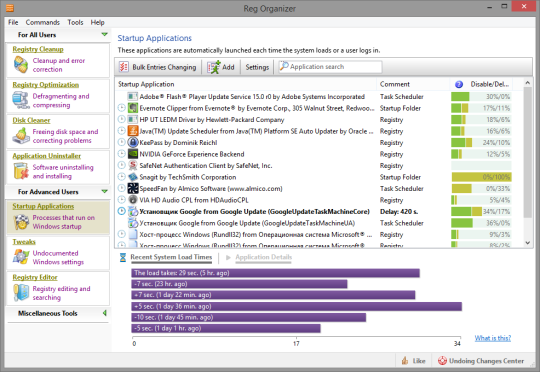Click the Like thumbs-up icon
Image resolution: width=540 pixels, height=372 pixels.
405,361
